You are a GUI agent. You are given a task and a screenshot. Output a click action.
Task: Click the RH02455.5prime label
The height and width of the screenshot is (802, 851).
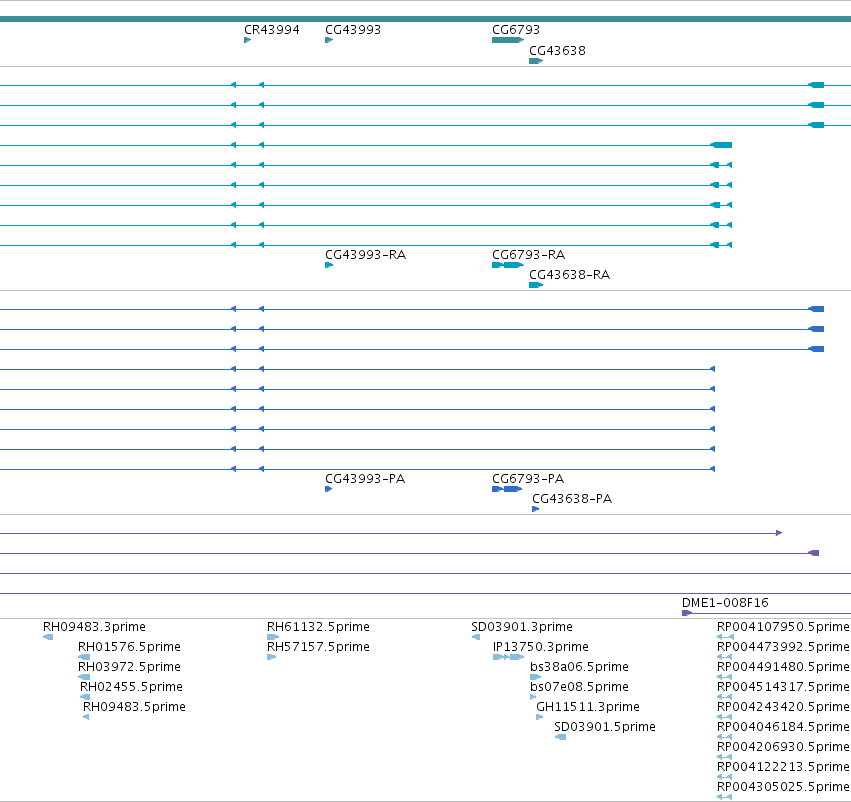coord(131,686)
